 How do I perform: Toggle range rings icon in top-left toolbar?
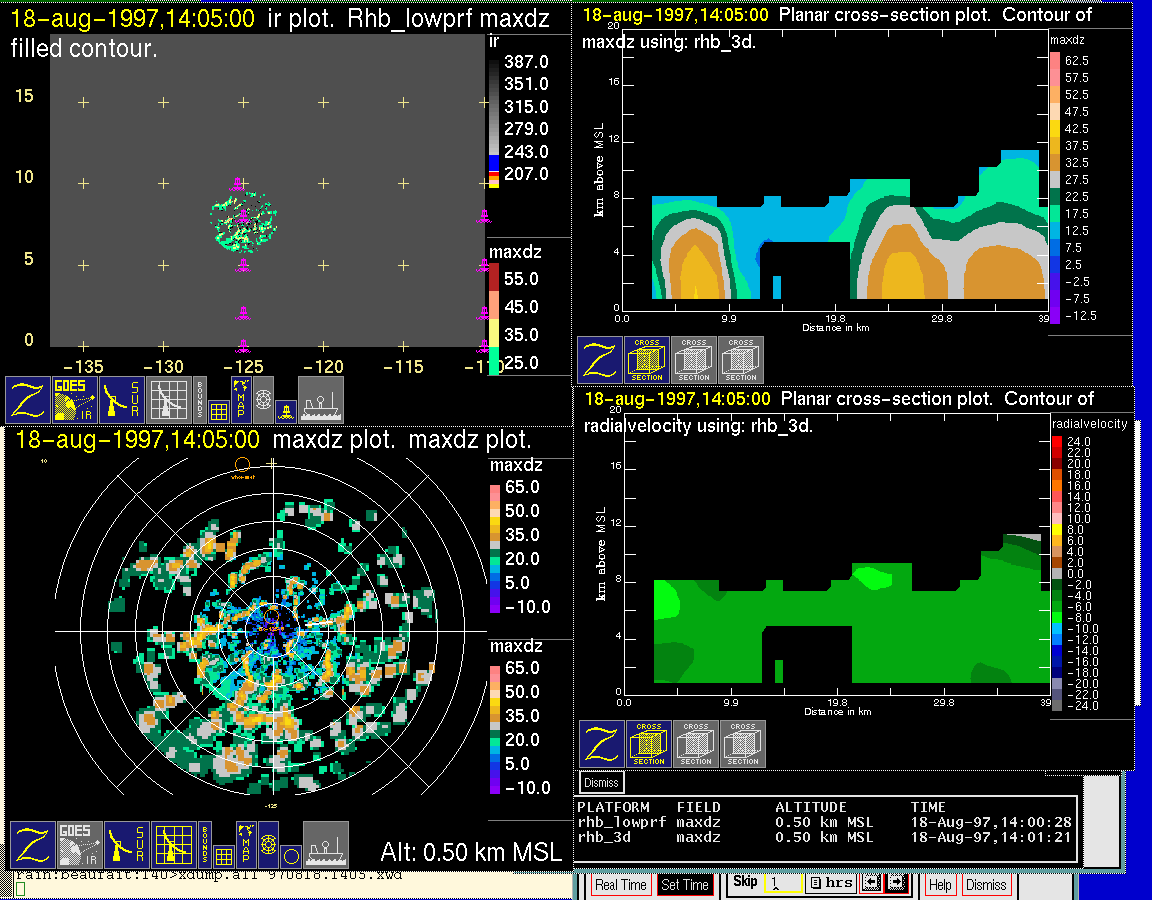coord(263,398)
